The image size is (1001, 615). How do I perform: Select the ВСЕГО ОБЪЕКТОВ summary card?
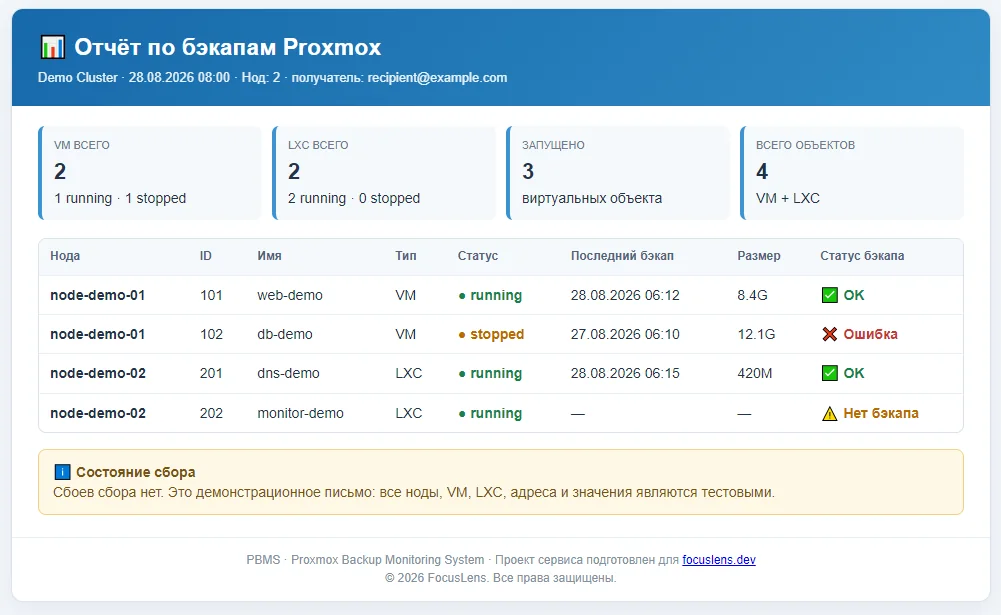(852, 173)
